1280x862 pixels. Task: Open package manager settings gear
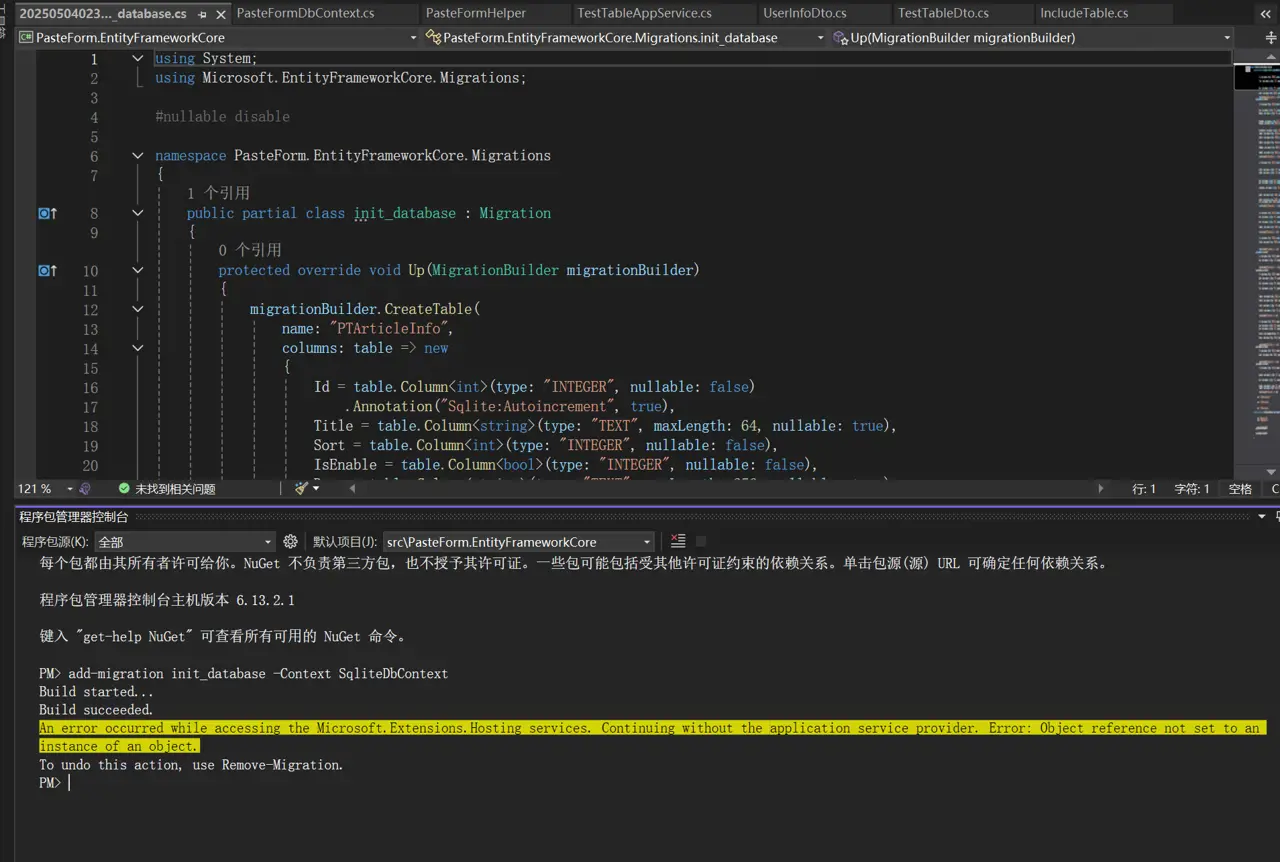click(x=290, y=541)
